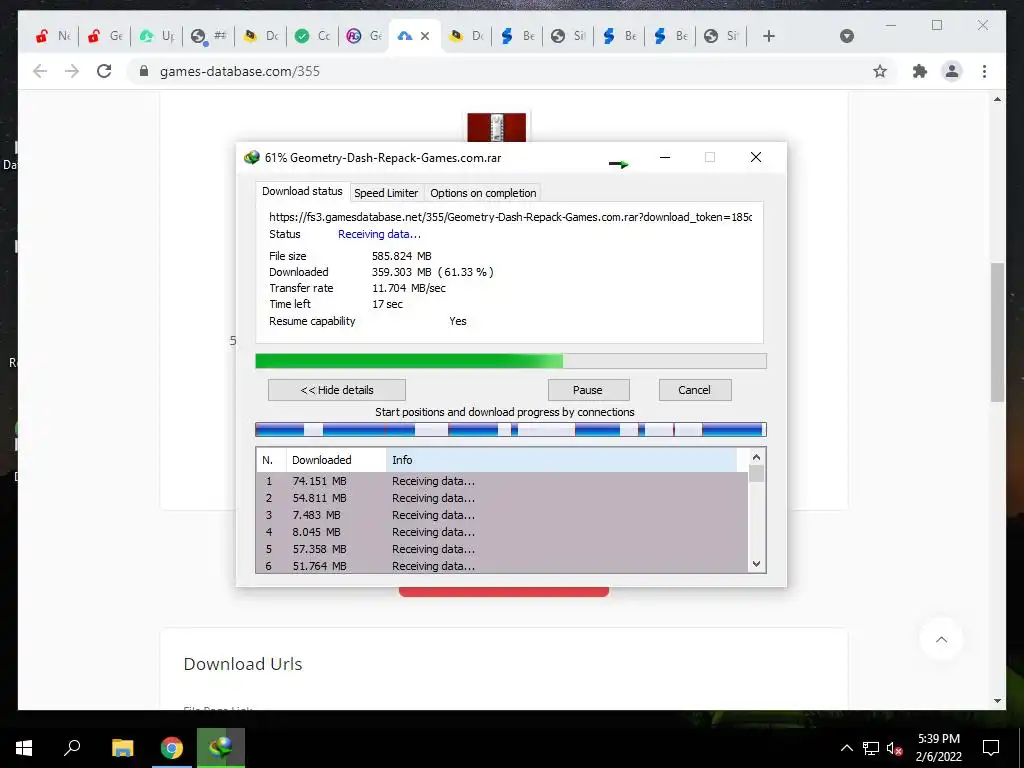Switch to the 'Up' green icon tab

[x=157, y=36]
